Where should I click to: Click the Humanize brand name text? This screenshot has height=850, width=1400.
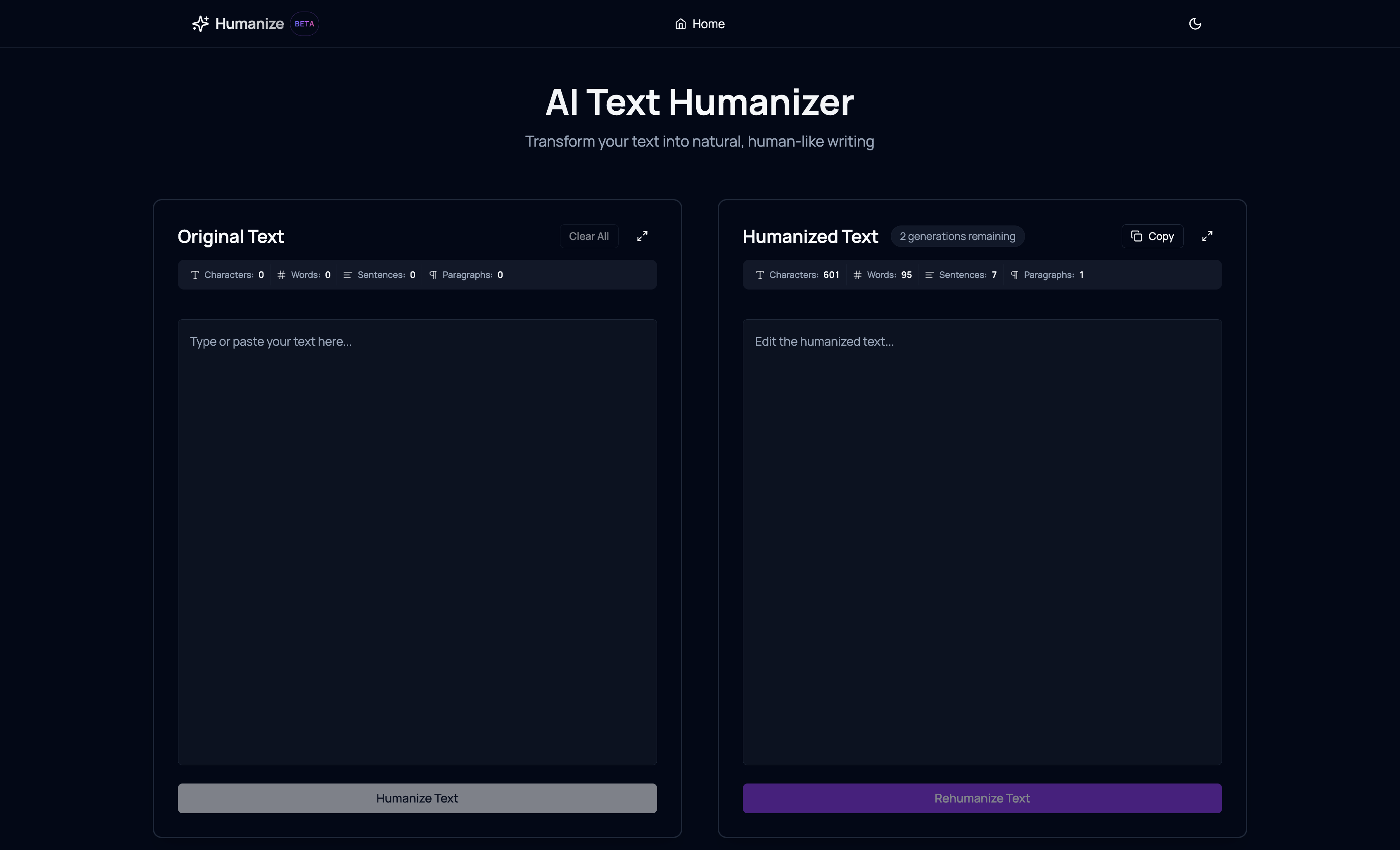[x=249, y=24]
